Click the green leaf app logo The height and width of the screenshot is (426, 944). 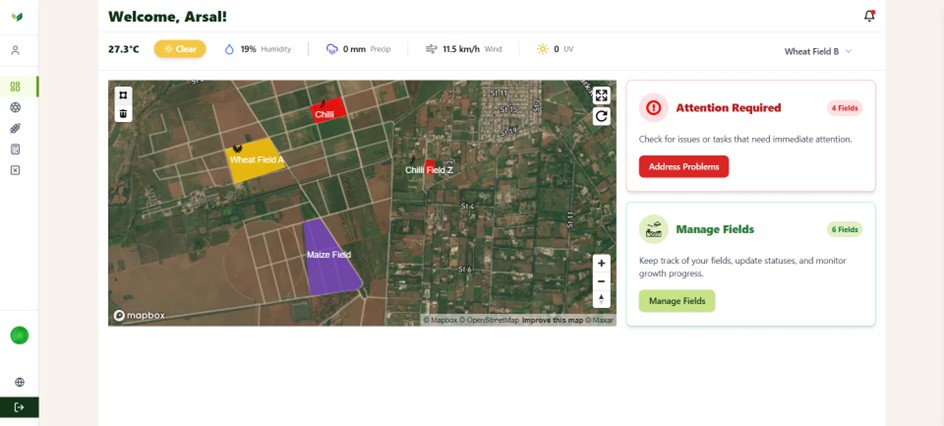click(x=17, y=17)
